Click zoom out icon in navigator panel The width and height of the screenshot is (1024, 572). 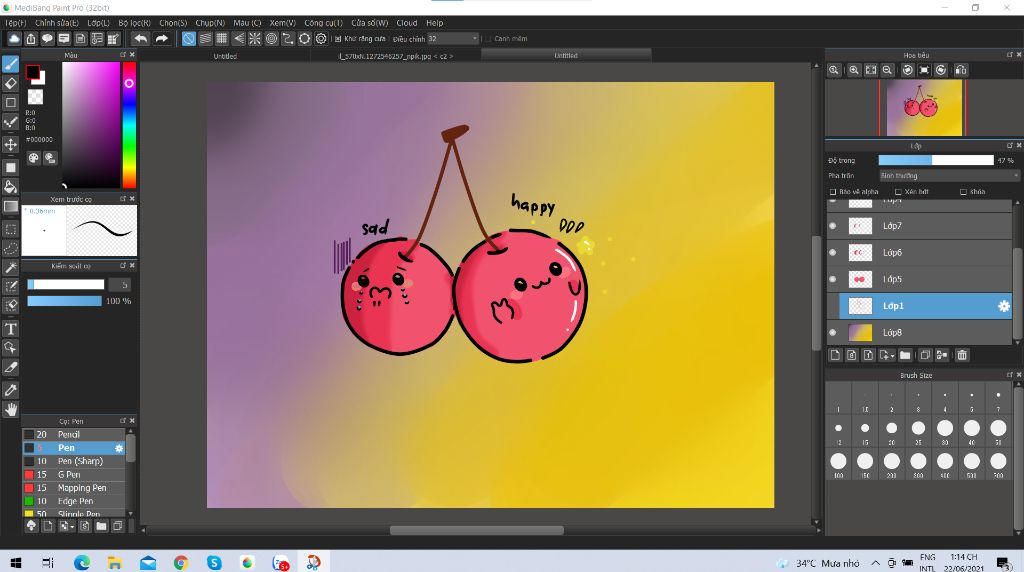click(x=888, y=70)
